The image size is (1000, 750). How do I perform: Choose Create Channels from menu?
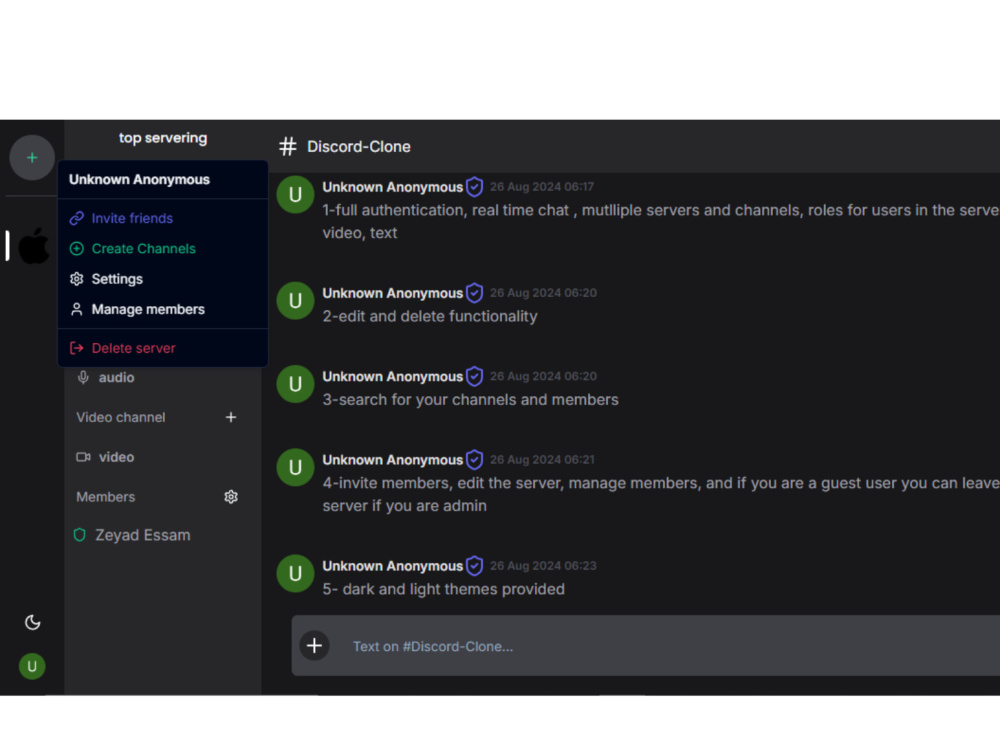[x=163, y=249]
